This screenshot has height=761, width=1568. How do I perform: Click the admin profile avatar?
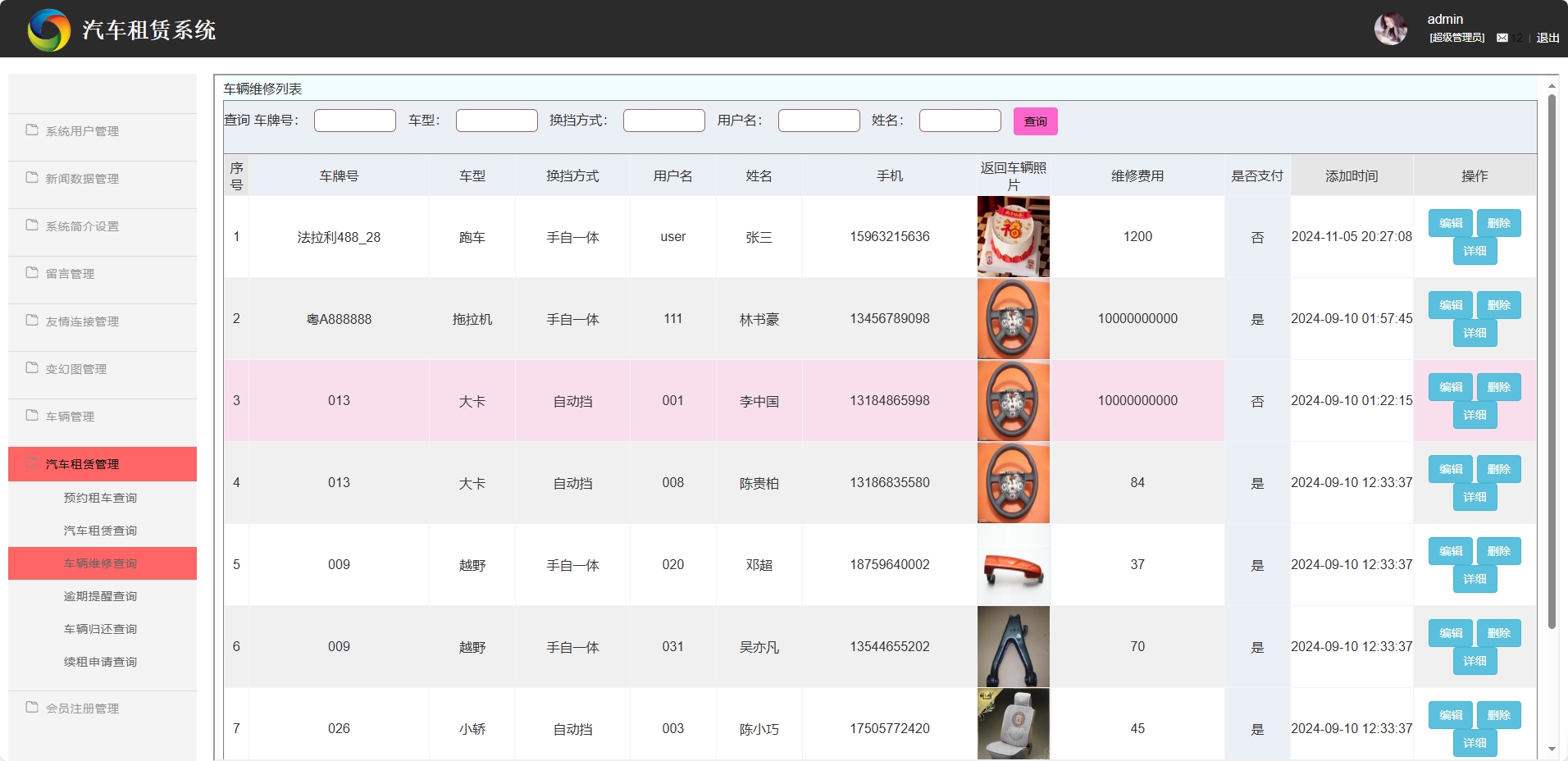click(1390, 29)
